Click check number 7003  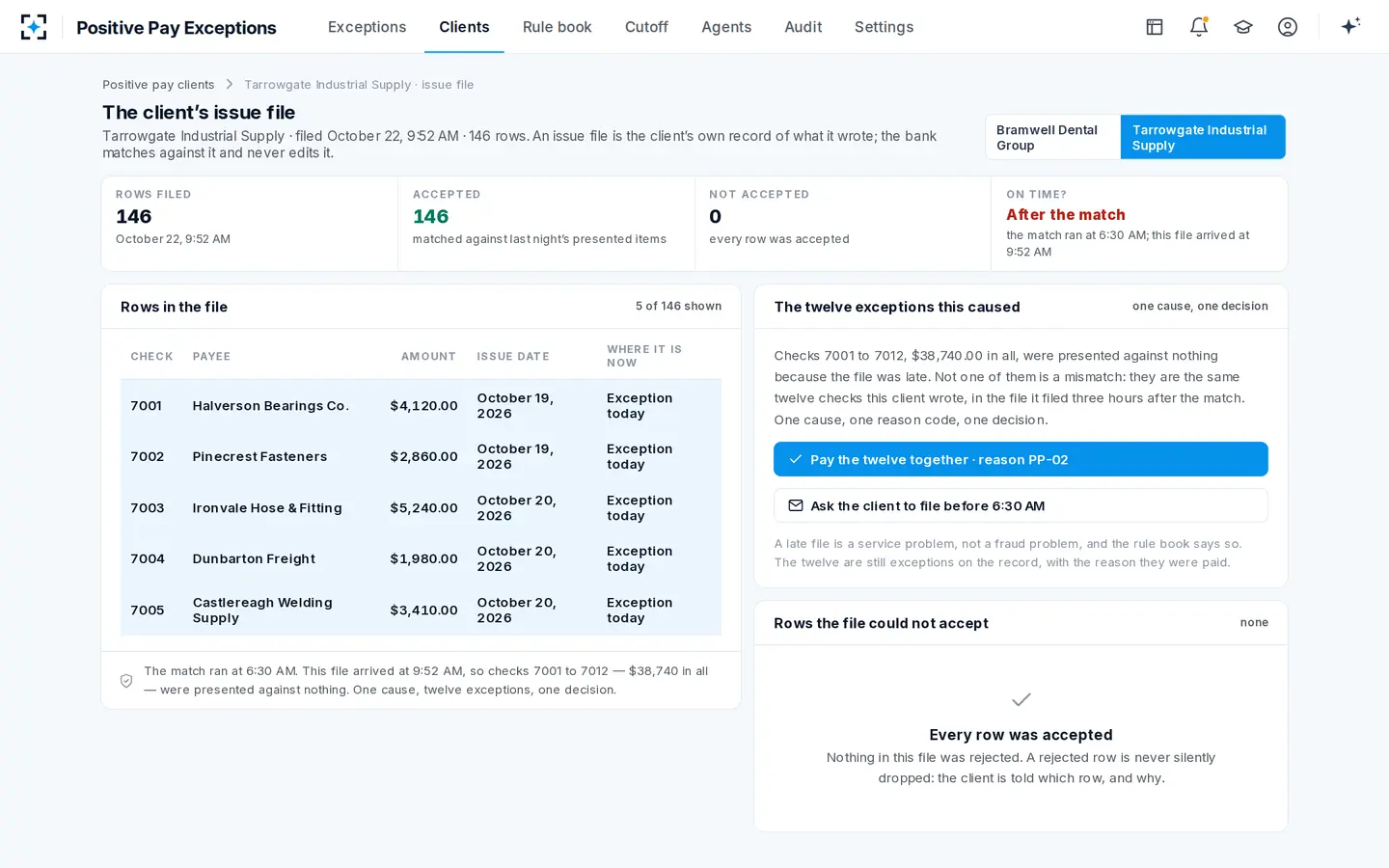[148, 507]
